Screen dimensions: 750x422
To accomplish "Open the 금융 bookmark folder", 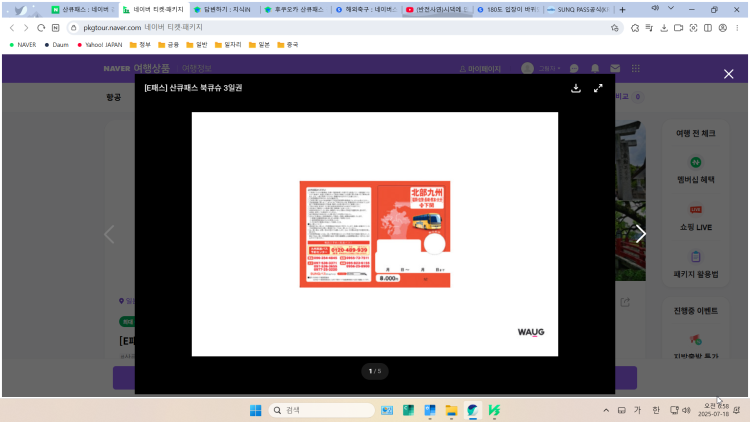I will (168, 44).
